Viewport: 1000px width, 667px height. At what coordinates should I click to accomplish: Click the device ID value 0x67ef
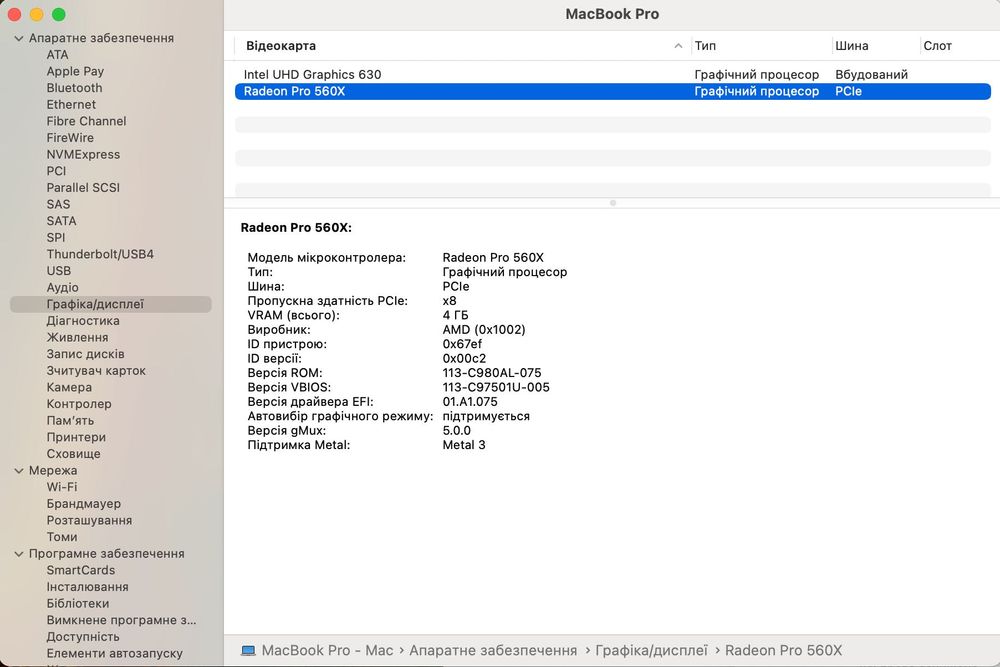click(x=462, y=344)
